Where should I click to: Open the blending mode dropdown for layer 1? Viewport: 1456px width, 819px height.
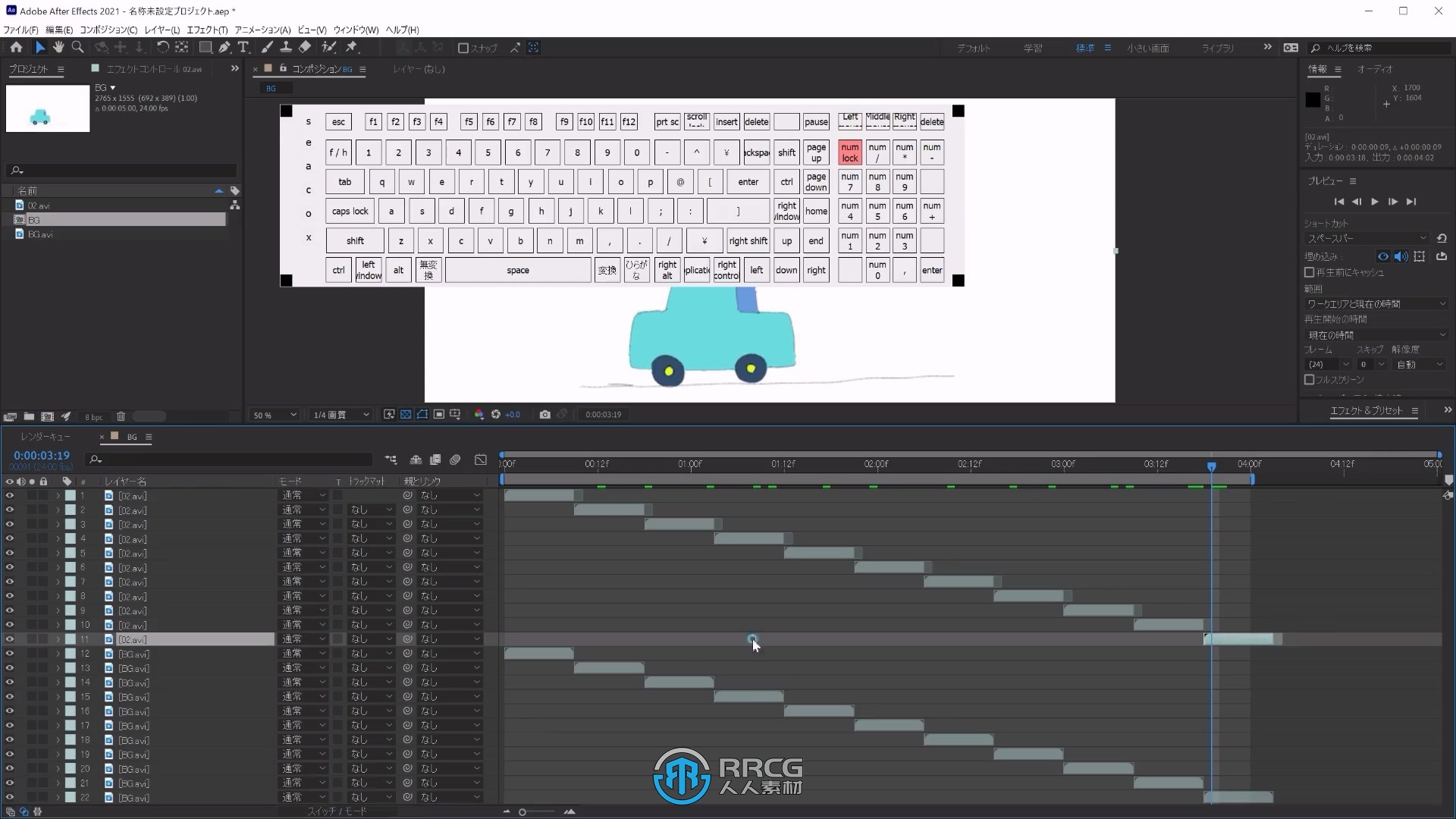coord(304,495)
